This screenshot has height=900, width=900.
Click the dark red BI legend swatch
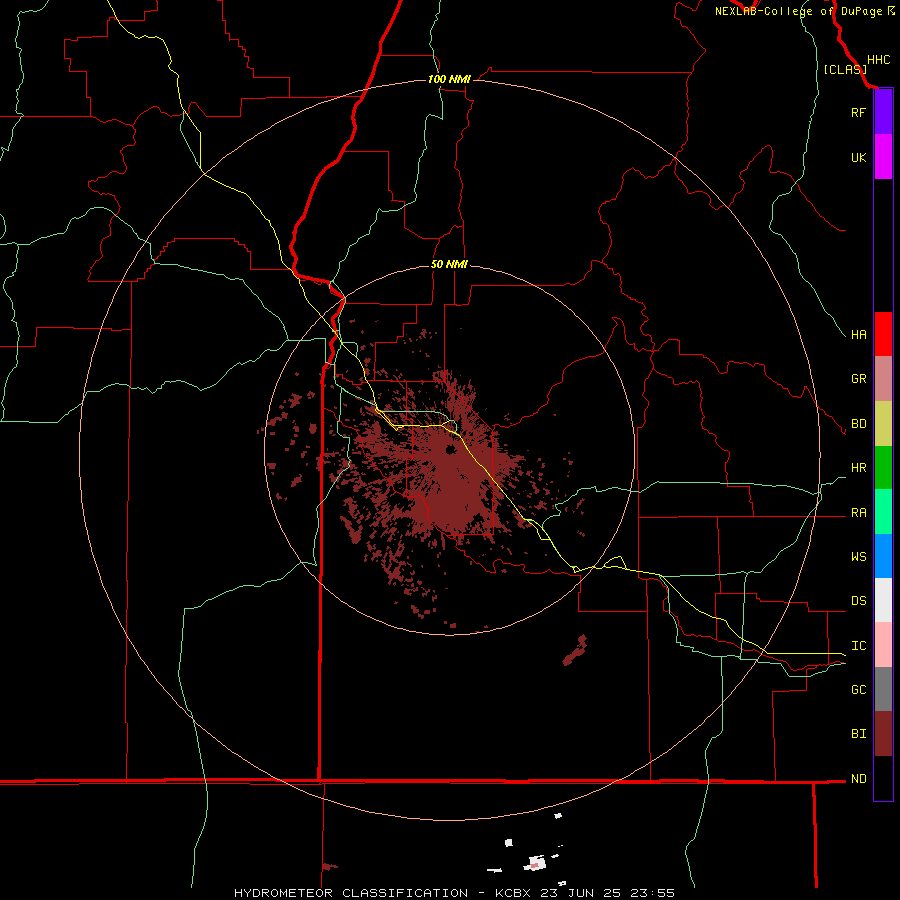(883, 734)
